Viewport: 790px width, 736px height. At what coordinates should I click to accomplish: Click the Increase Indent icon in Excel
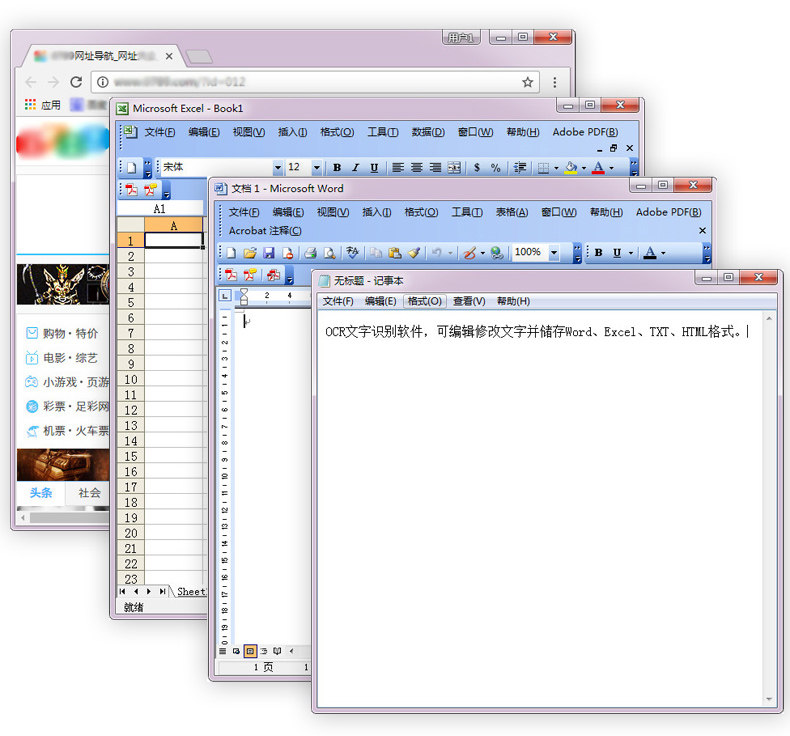pyautogui.click(x=520, y=168)
